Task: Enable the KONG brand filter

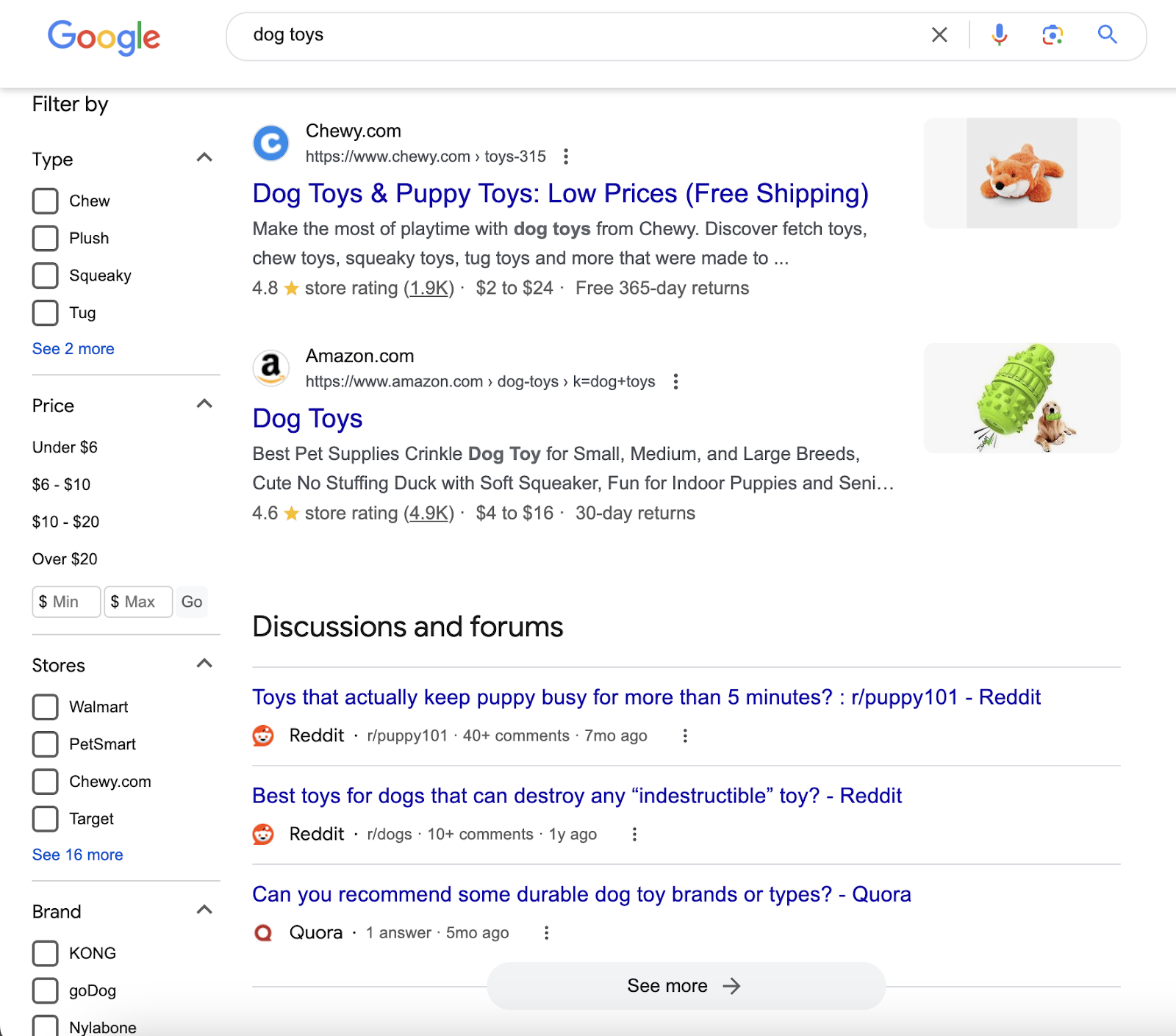Action: tap(46, 953)
